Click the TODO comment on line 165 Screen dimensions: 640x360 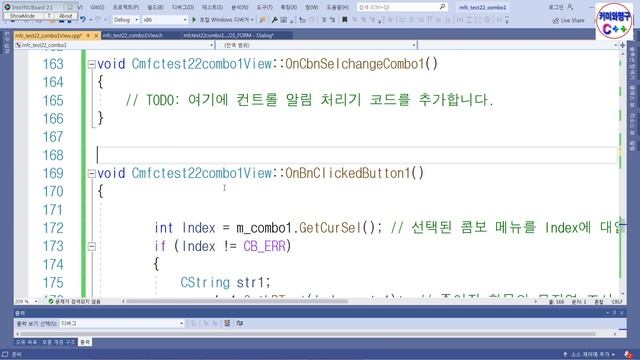tap(310, 100)
